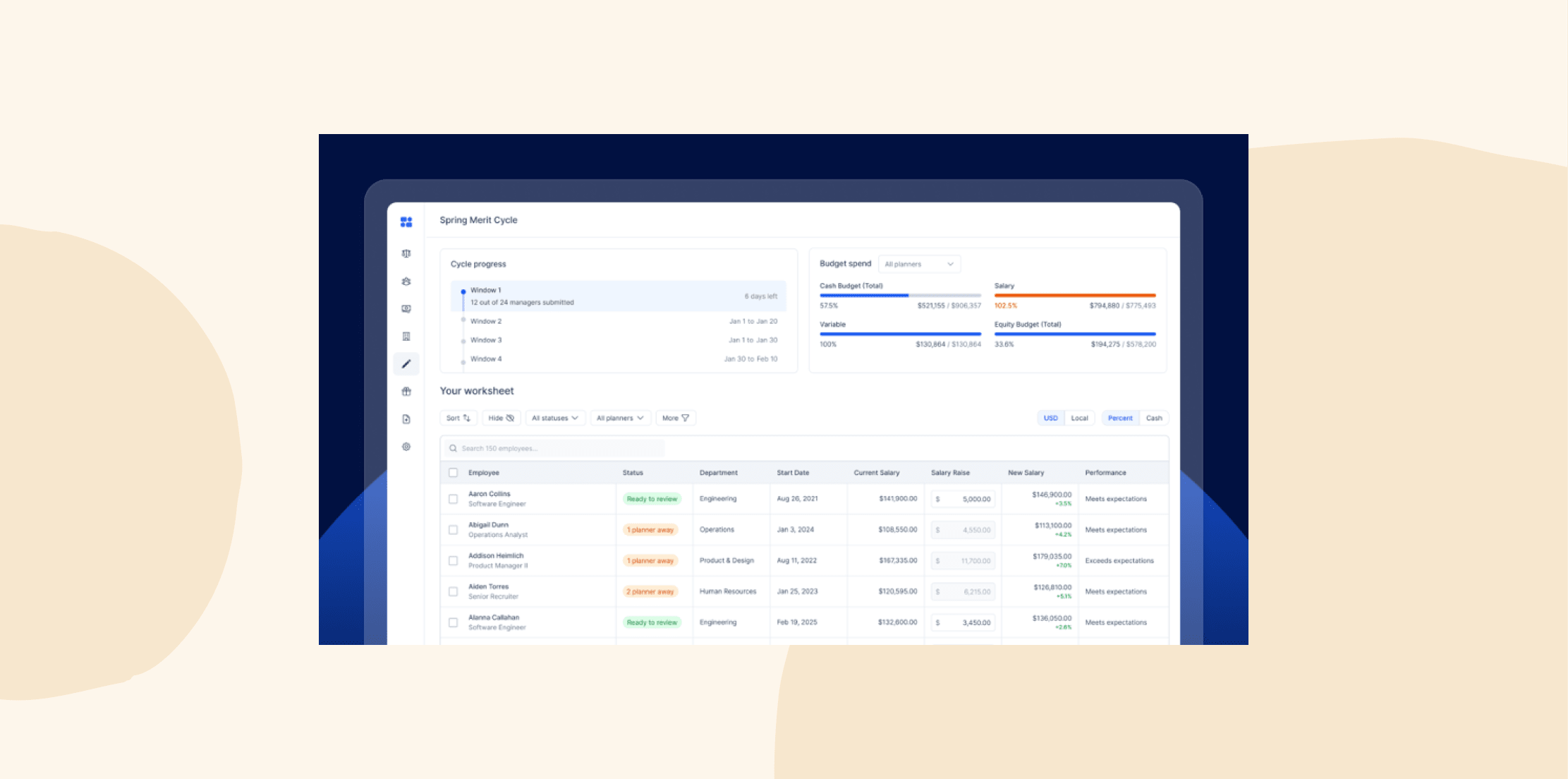Viewport: 1568px width, 779px height.
Task: Click the 6 days left label
Action: (x=760, y=296)
